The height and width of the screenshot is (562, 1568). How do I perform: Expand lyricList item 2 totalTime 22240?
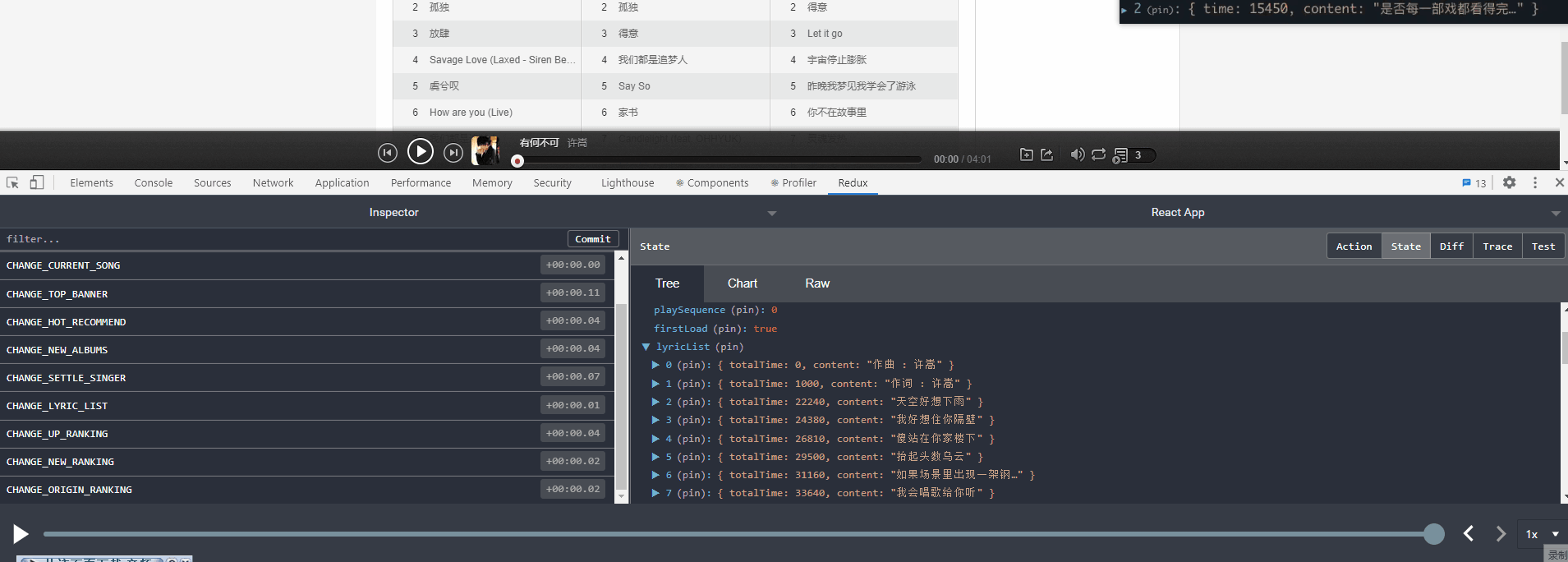[x=655, y=402]
